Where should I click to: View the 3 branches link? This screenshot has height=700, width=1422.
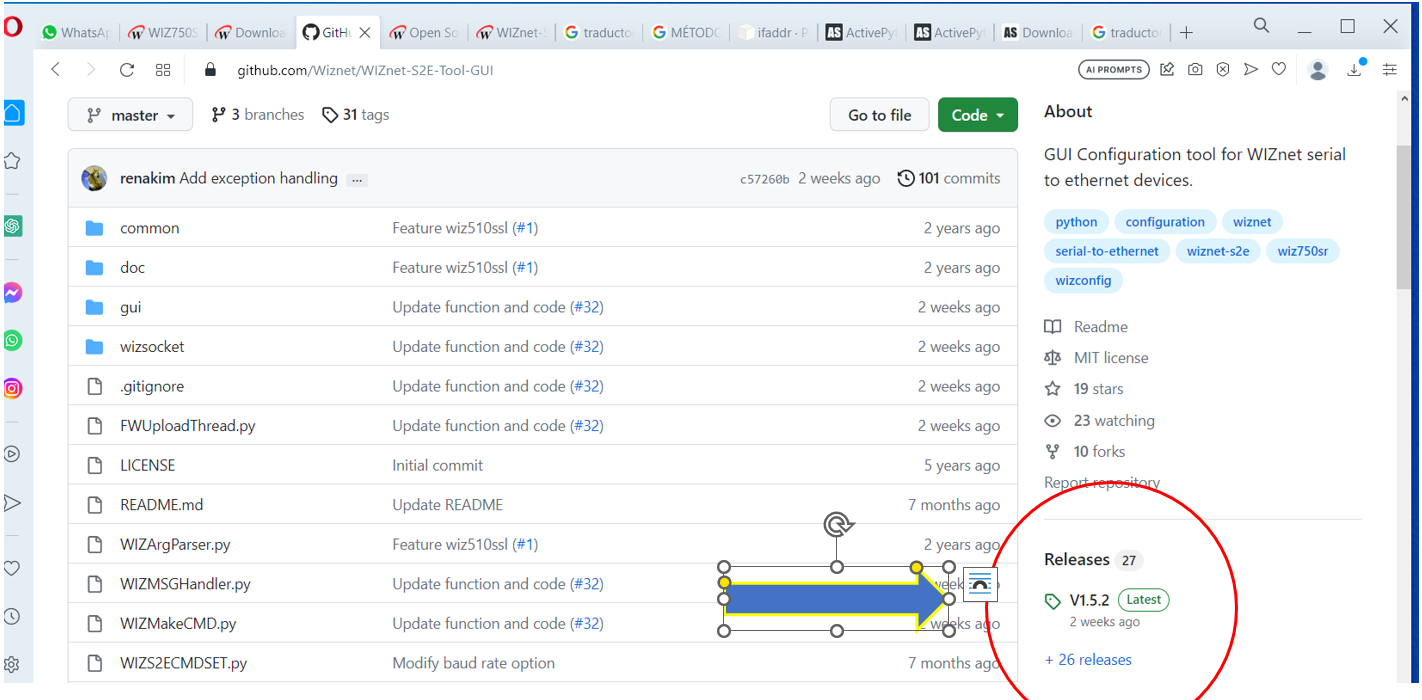click(x=258, y=115)
